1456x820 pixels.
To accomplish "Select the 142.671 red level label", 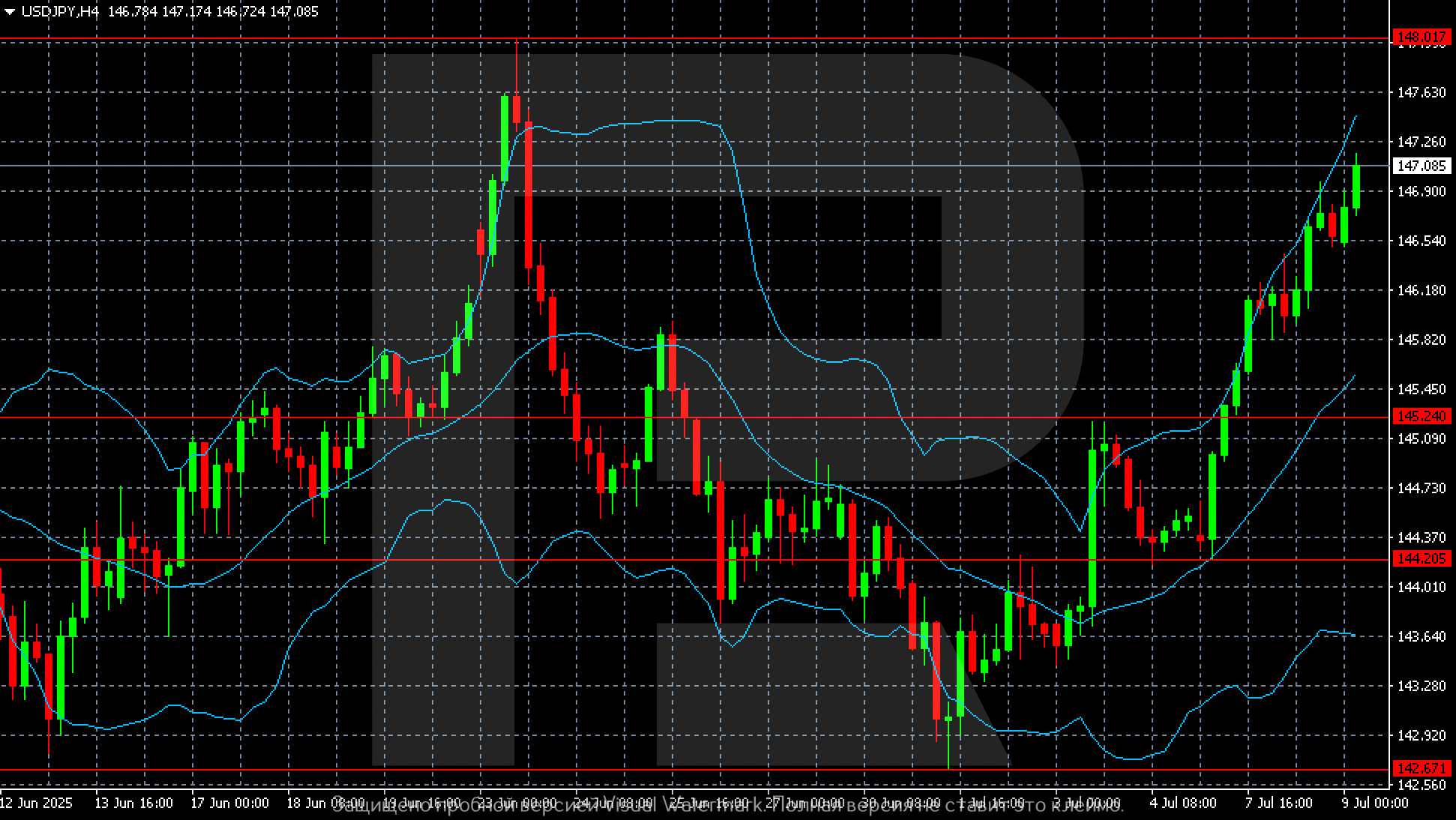I will 1420,768.
